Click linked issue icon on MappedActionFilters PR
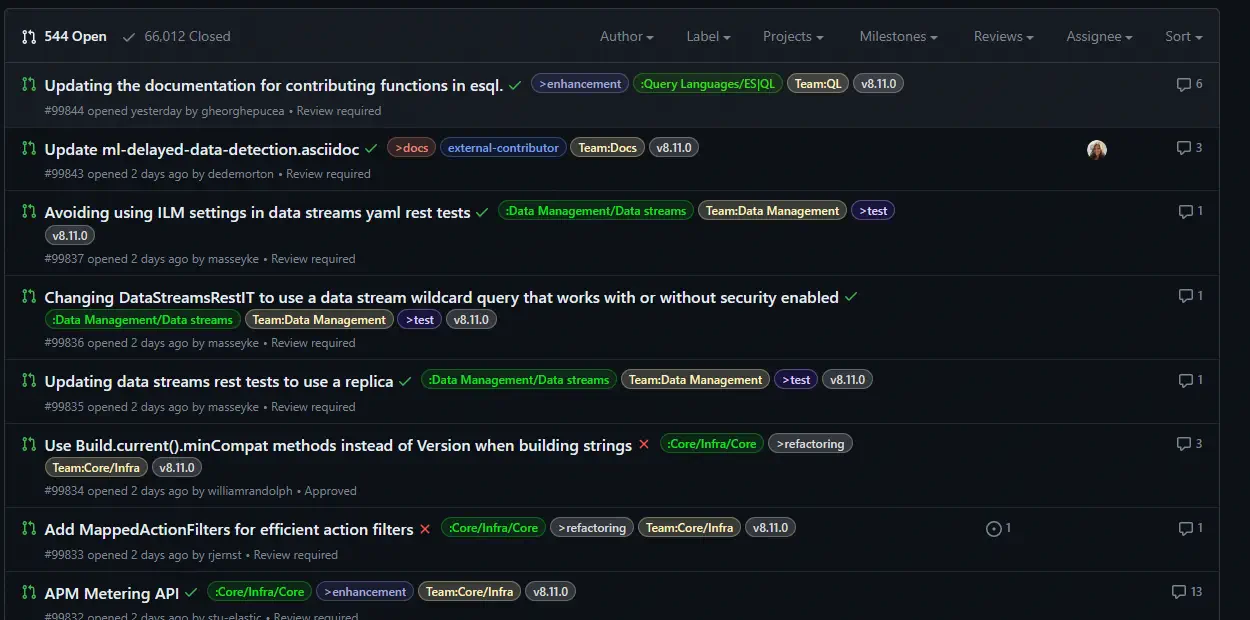This screenshot has width=1250, height=620. [994, 529]
